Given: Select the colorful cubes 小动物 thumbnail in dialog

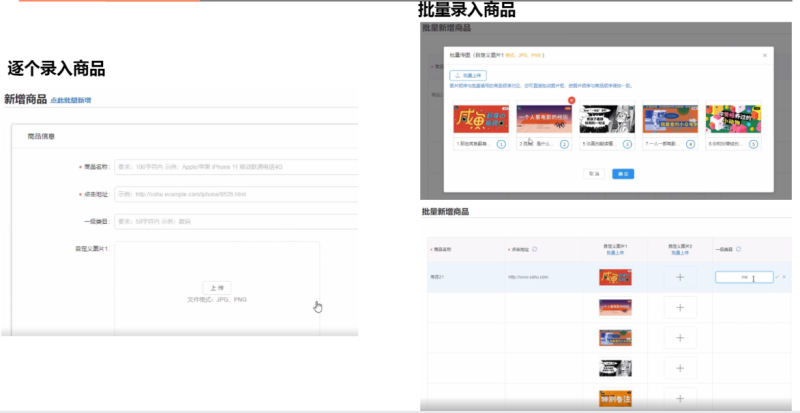Looking at the screenshot, I should (x=733, y=119).
